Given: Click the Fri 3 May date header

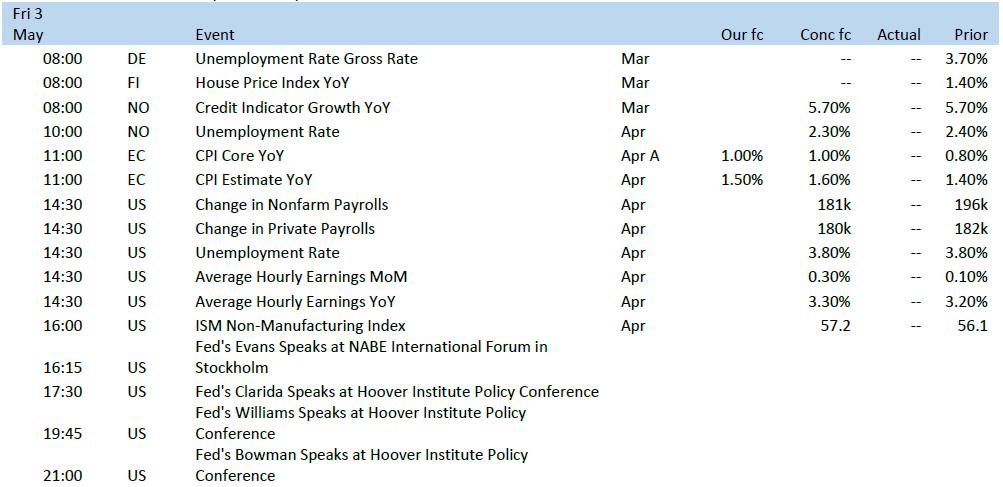Looking at the screenshot, I should [28, 24].
